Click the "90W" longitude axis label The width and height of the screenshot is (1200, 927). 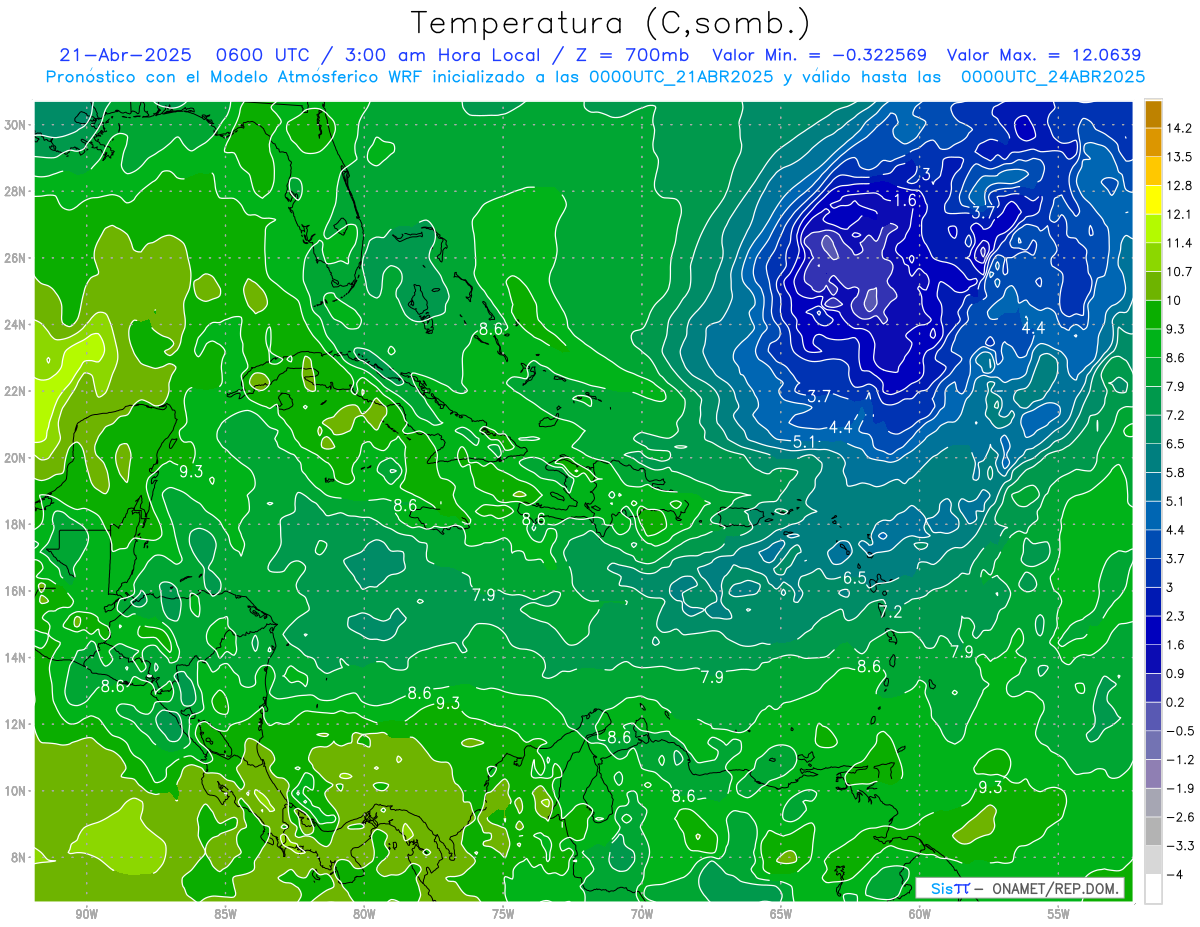[87, 914]
